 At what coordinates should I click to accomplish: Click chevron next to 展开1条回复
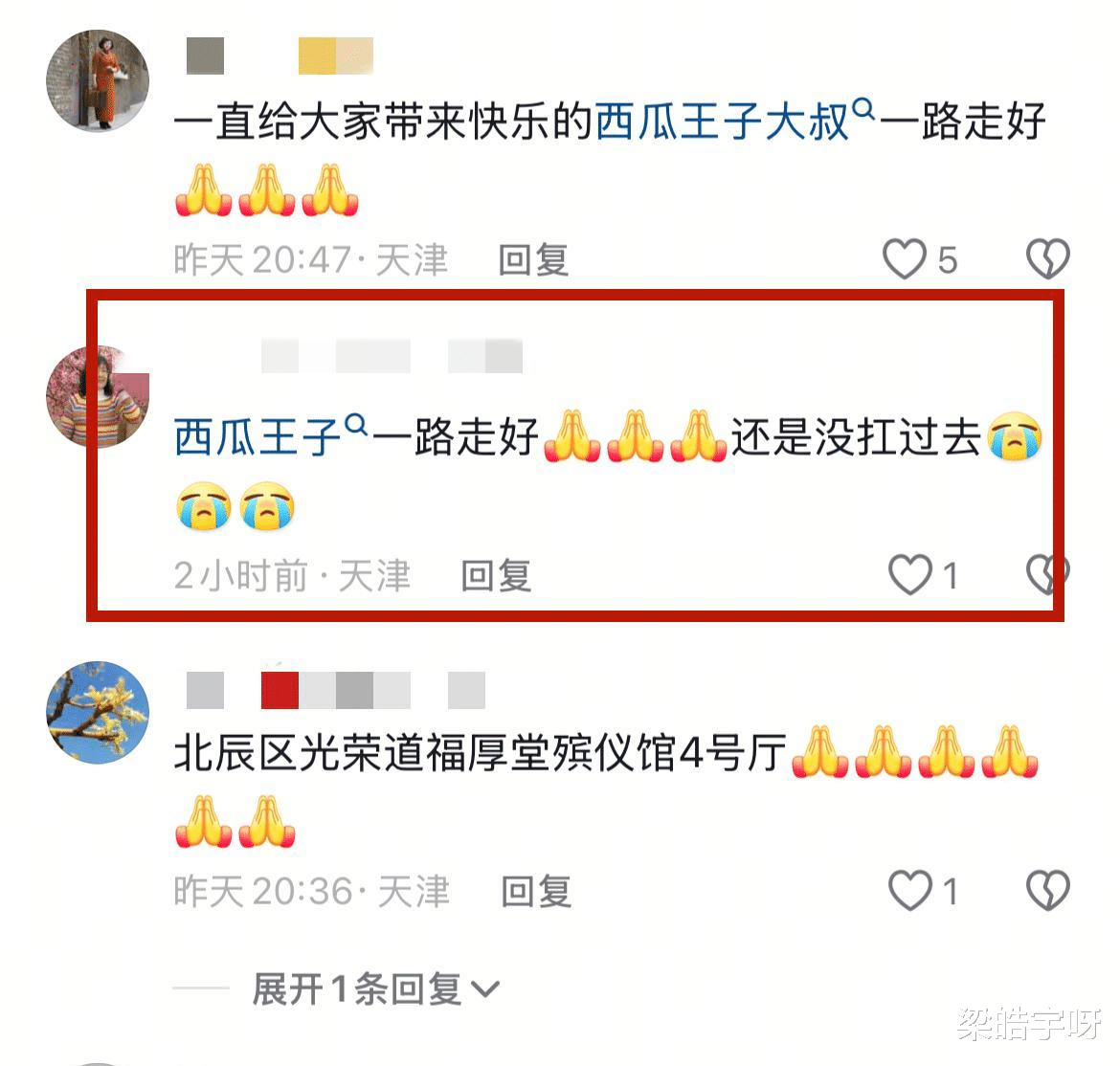485,989
